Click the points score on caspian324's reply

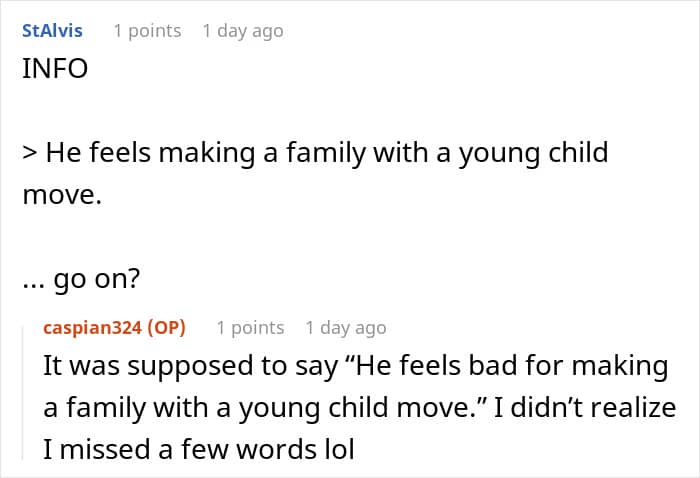[250, 328]
